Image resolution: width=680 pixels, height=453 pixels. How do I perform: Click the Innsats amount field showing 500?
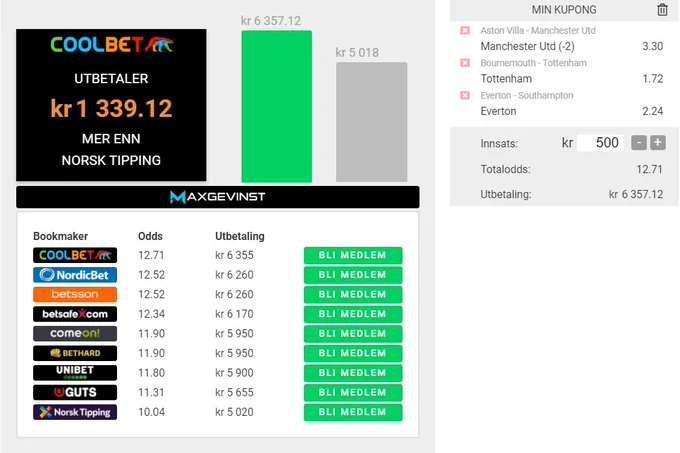(x=600, y=143)
